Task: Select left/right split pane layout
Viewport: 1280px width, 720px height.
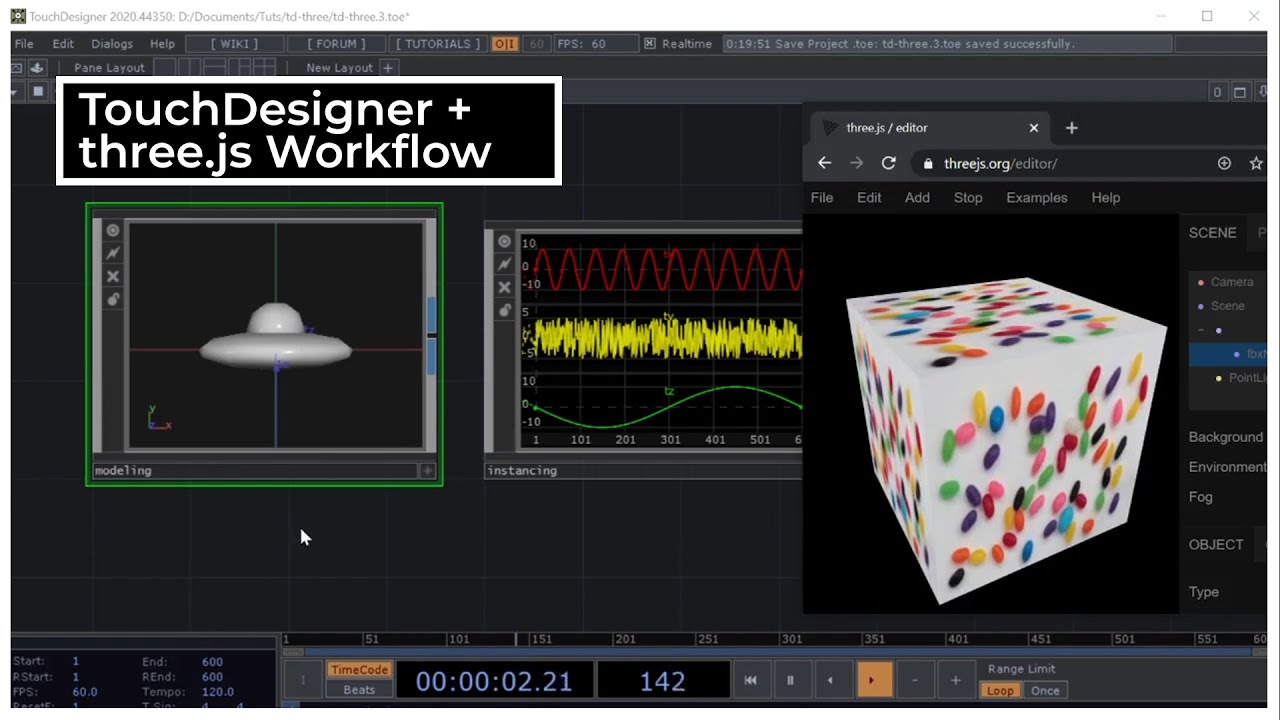Action: (x=189, y=67)
